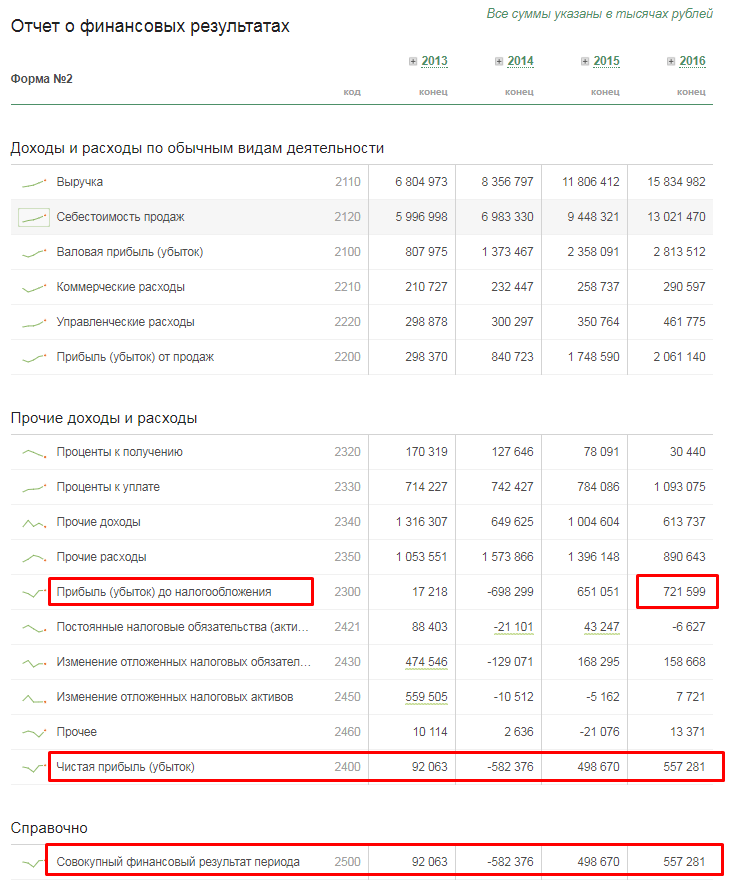Click interest receivable value 30 440
This screenshot has height=894, width=735.
click(688, 452)
